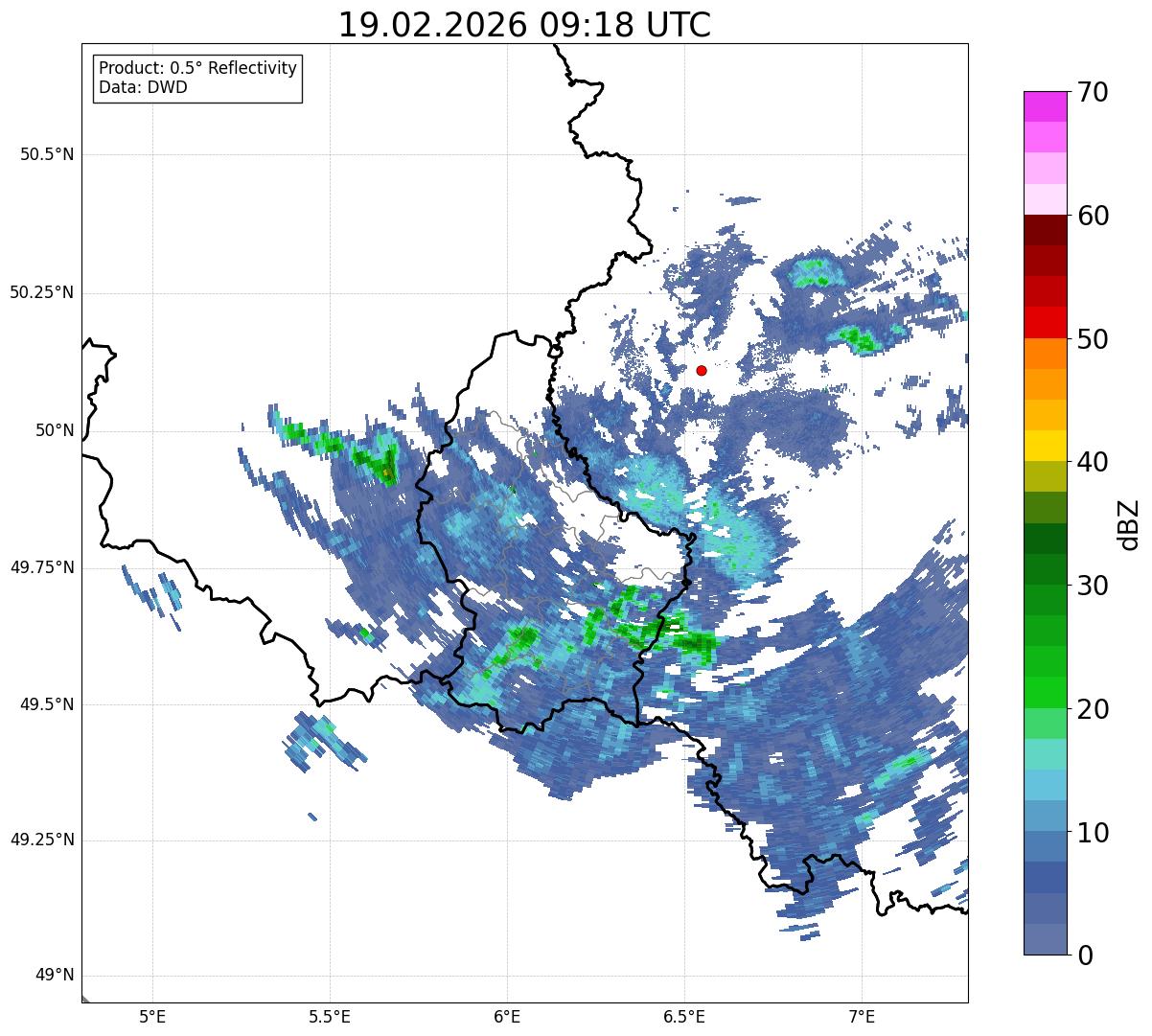
Task: Click the "dBZ" colorbar label
Action: pos(1129,523)
